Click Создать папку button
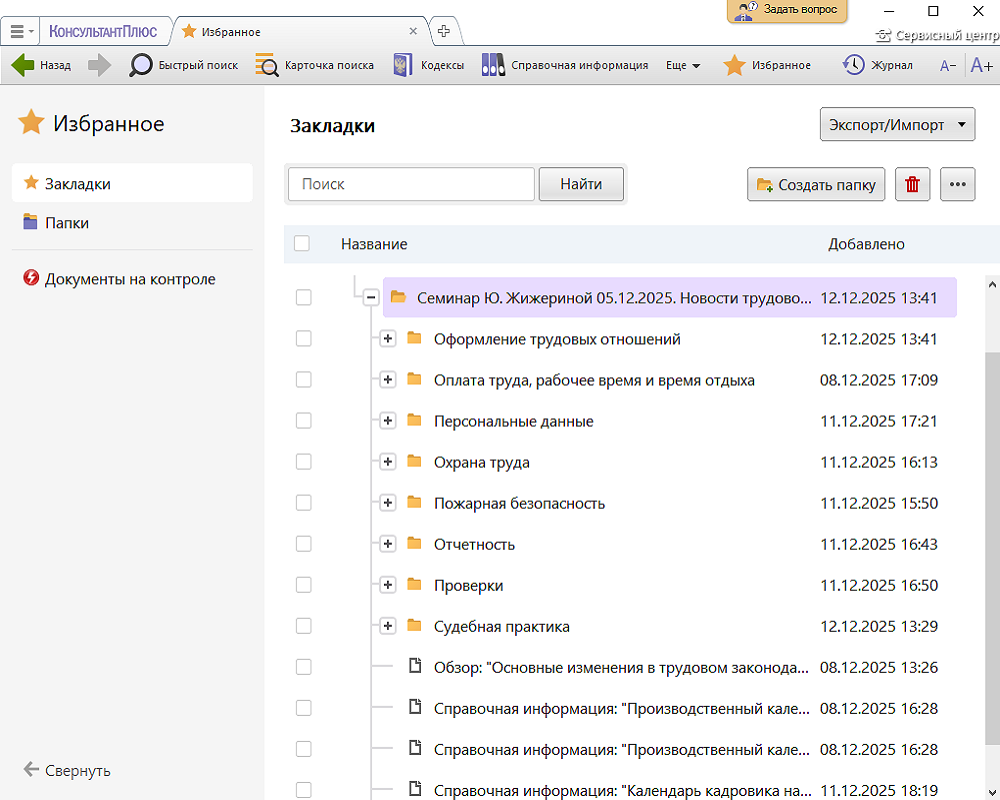Screen dimensions: 1000x800 pos(816,184)
